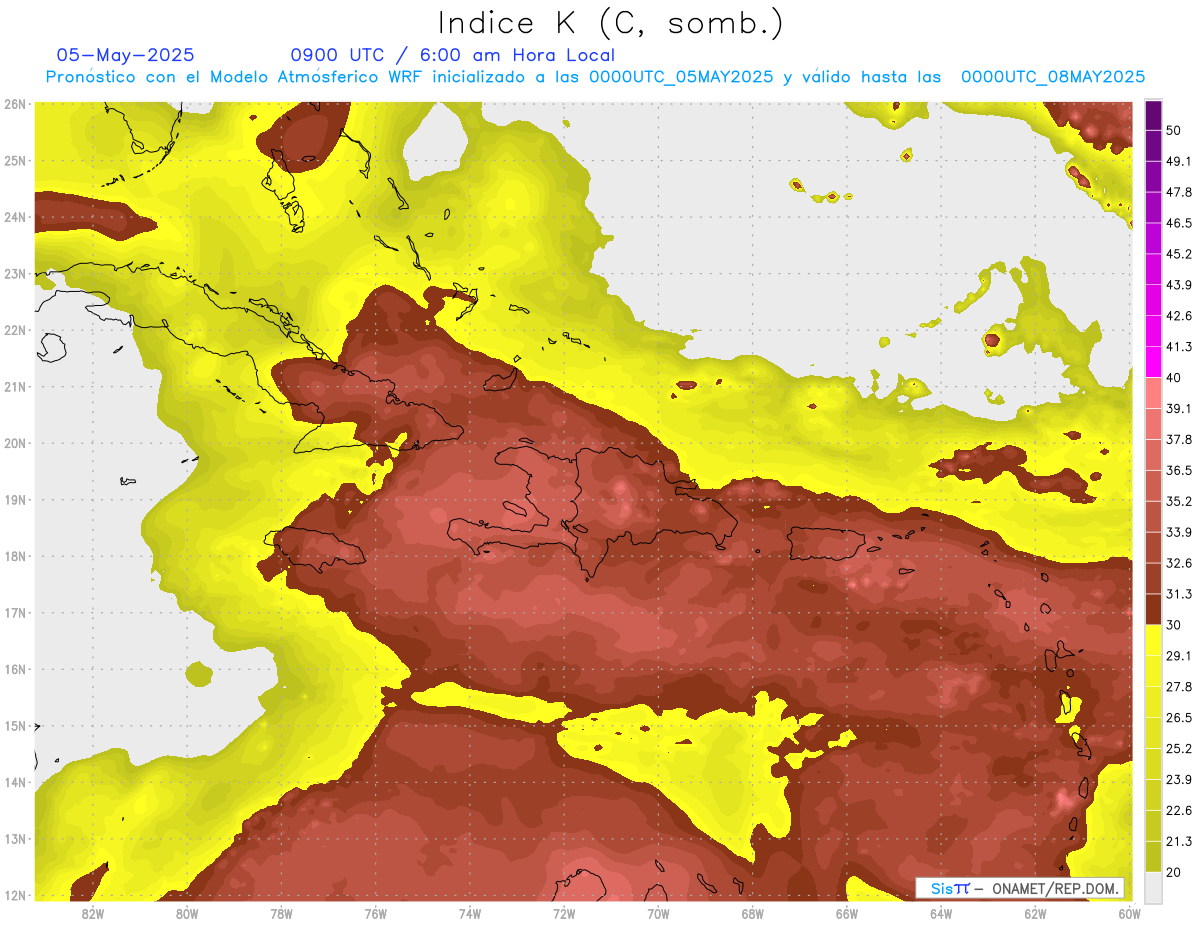Click the longitude label "80W"
Screen dimensions: 1200x927
tap(187, 914)
